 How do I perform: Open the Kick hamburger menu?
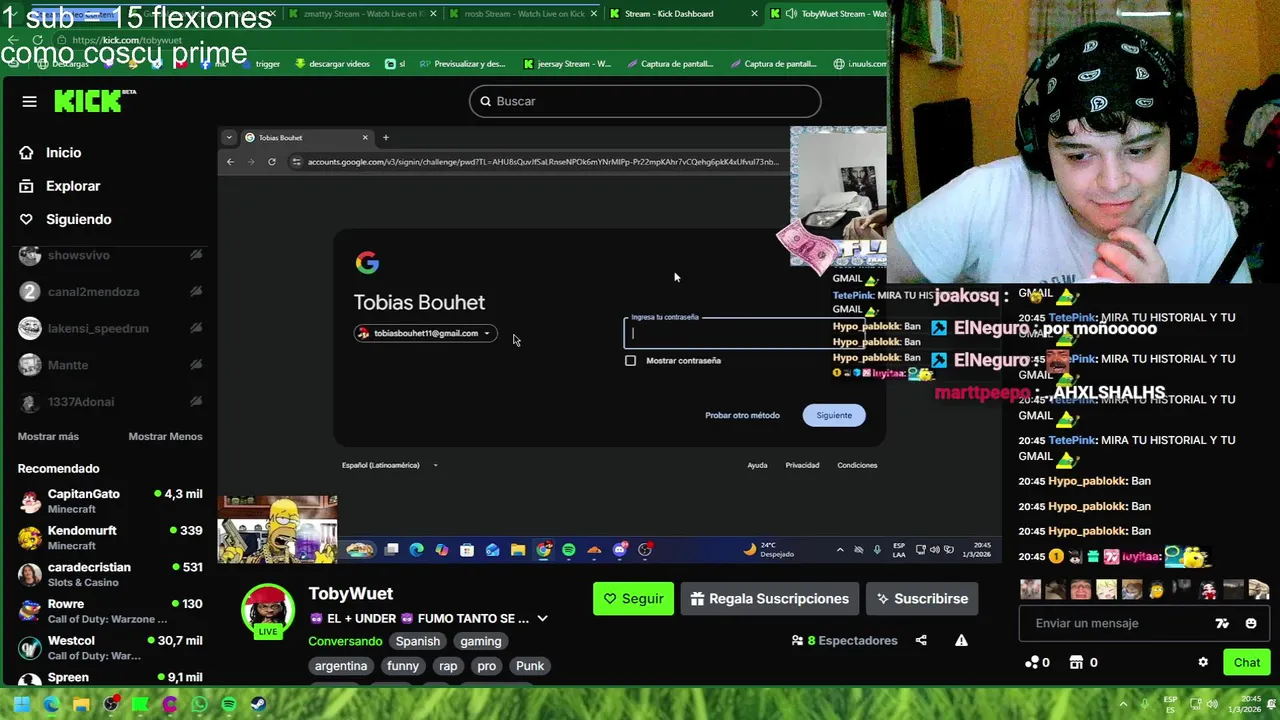point(29,101)
